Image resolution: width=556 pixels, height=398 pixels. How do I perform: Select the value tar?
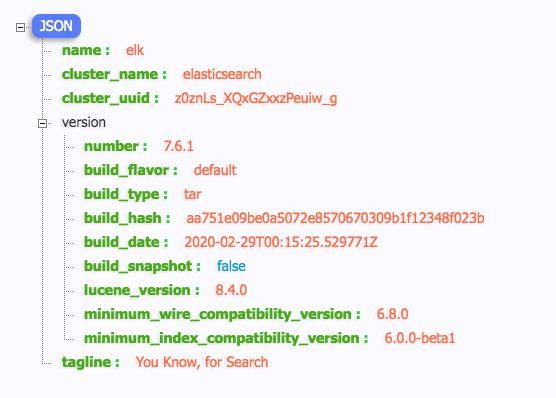tap(193, 194)
